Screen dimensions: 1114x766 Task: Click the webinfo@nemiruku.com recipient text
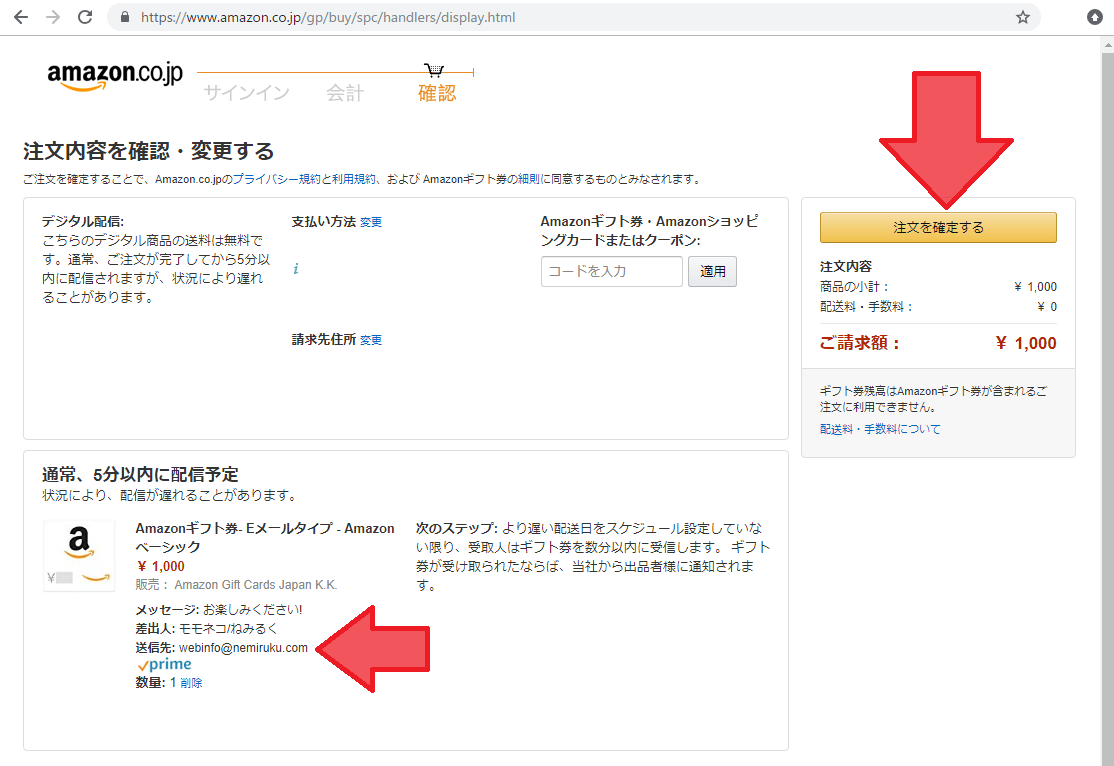[243, 648]
